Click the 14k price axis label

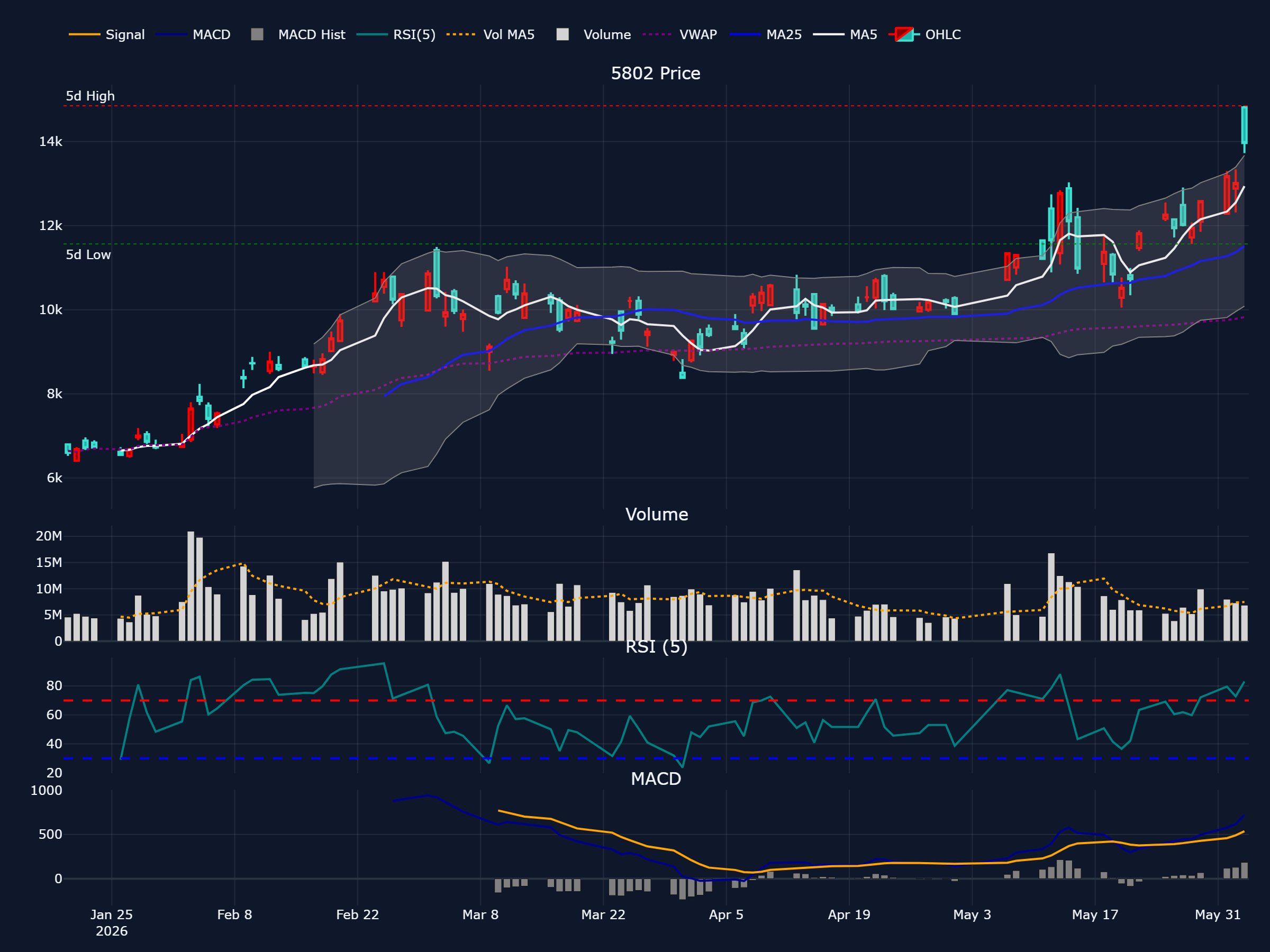coord(50,142)
